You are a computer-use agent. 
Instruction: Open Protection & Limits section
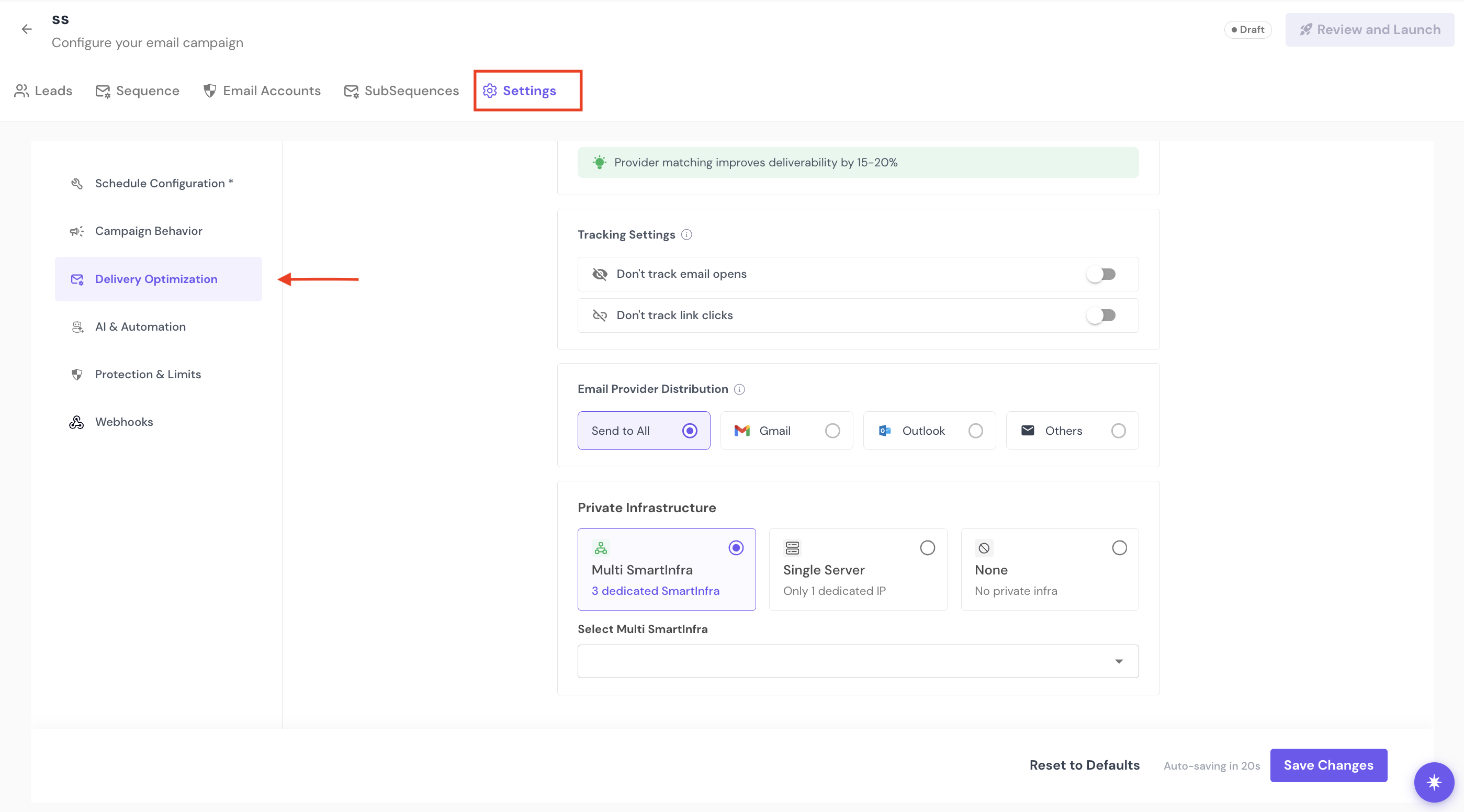[x=159, y=375]
